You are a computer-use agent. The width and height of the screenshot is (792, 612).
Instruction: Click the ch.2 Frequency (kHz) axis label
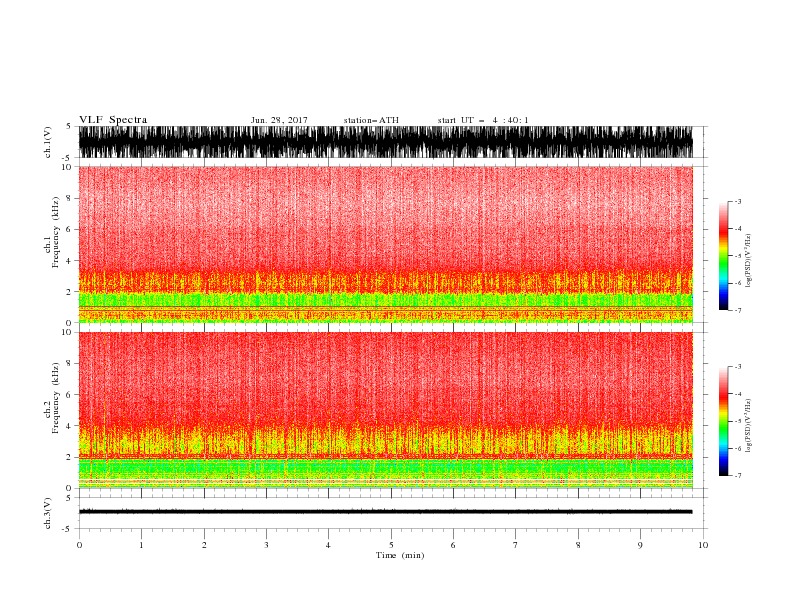tap(52, 397)
